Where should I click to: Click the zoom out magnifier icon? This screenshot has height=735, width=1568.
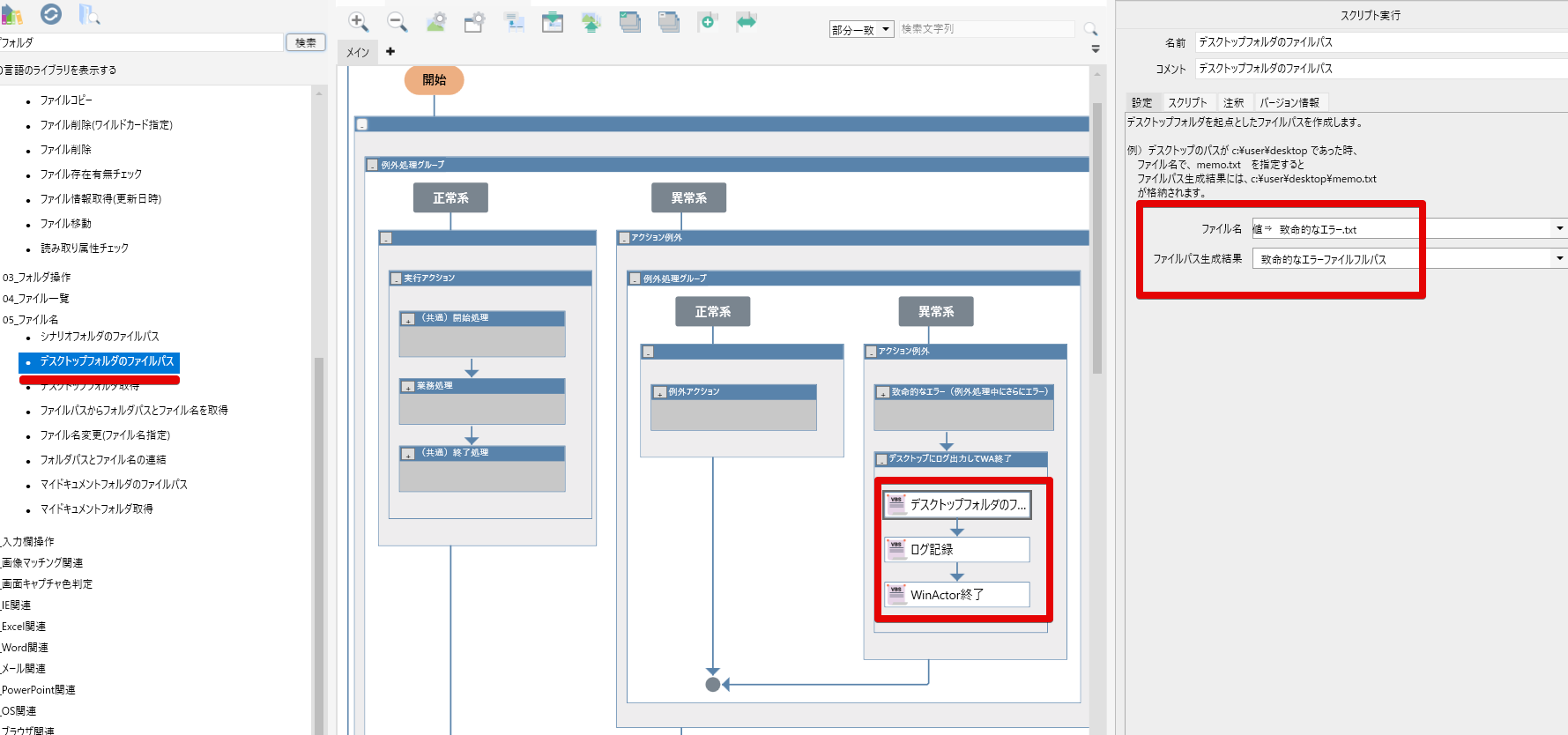397,22
